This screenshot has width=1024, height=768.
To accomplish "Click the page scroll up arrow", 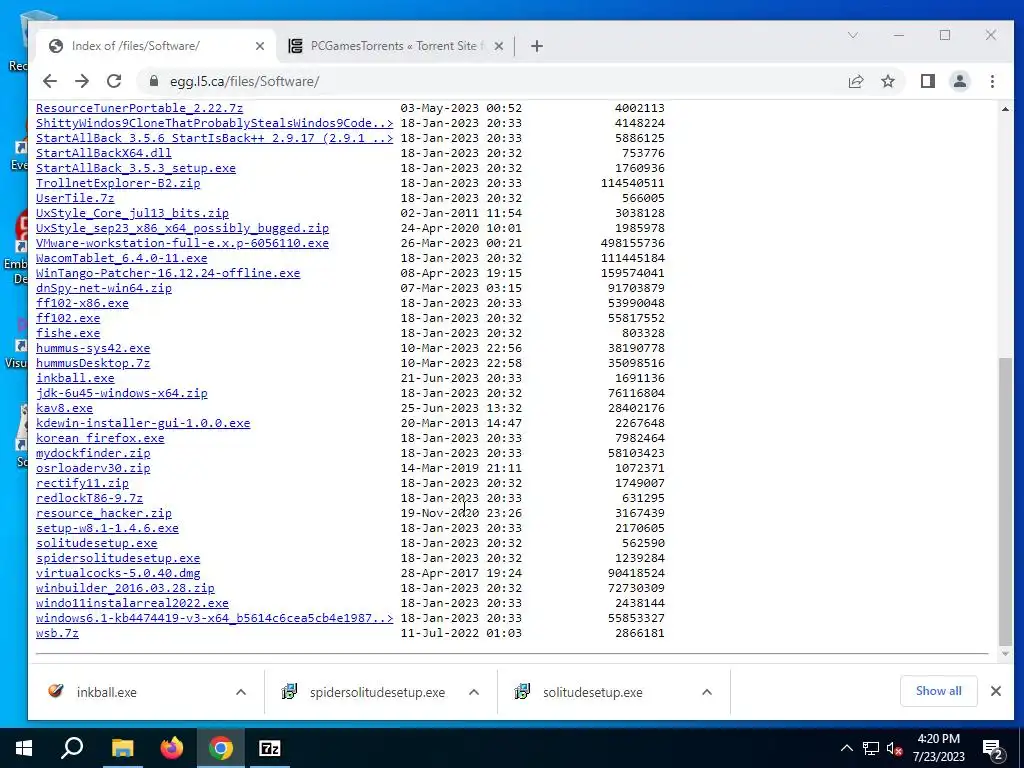I will point(1005,109).
